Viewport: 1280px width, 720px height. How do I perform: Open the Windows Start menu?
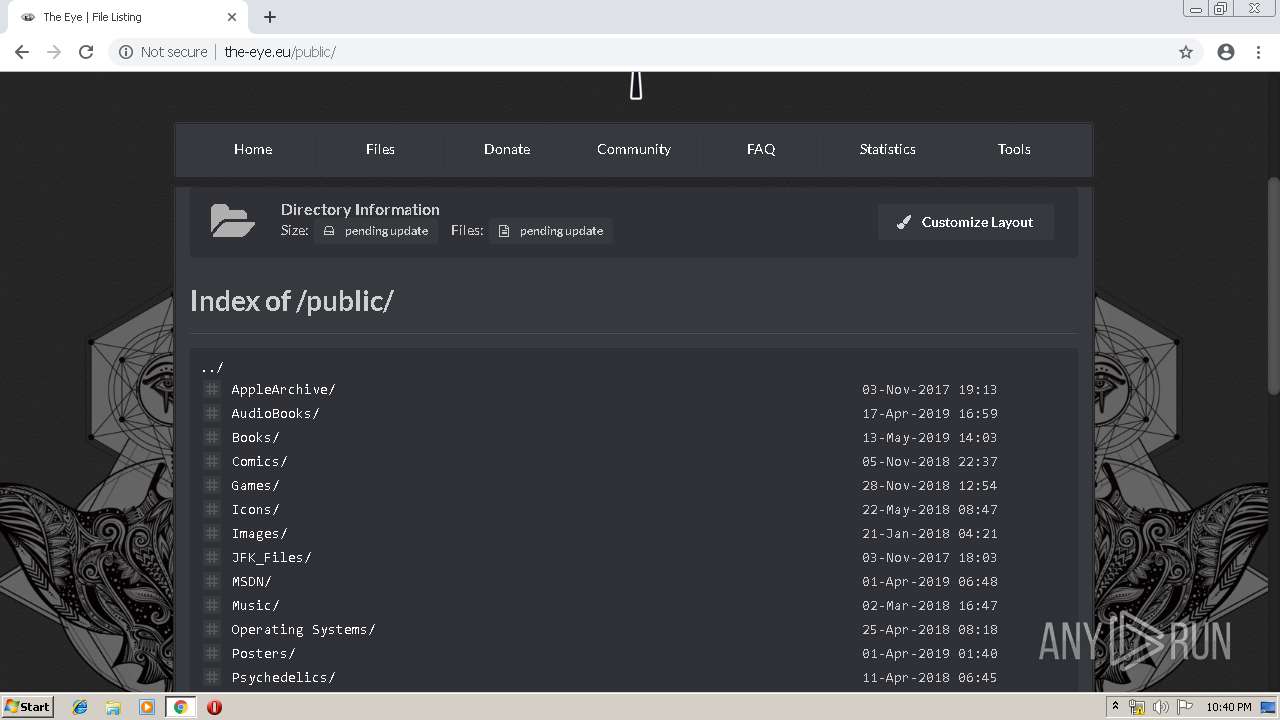27,707
